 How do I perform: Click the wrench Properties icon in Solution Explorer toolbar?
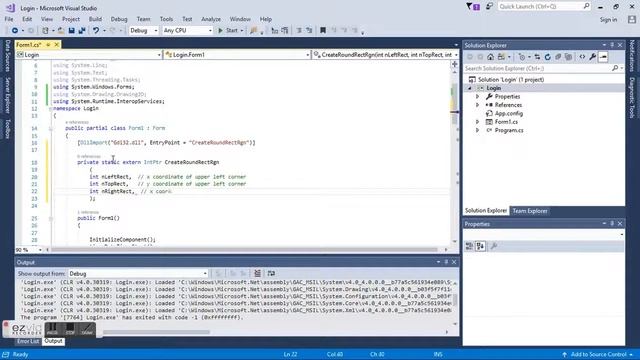[593, 57]
